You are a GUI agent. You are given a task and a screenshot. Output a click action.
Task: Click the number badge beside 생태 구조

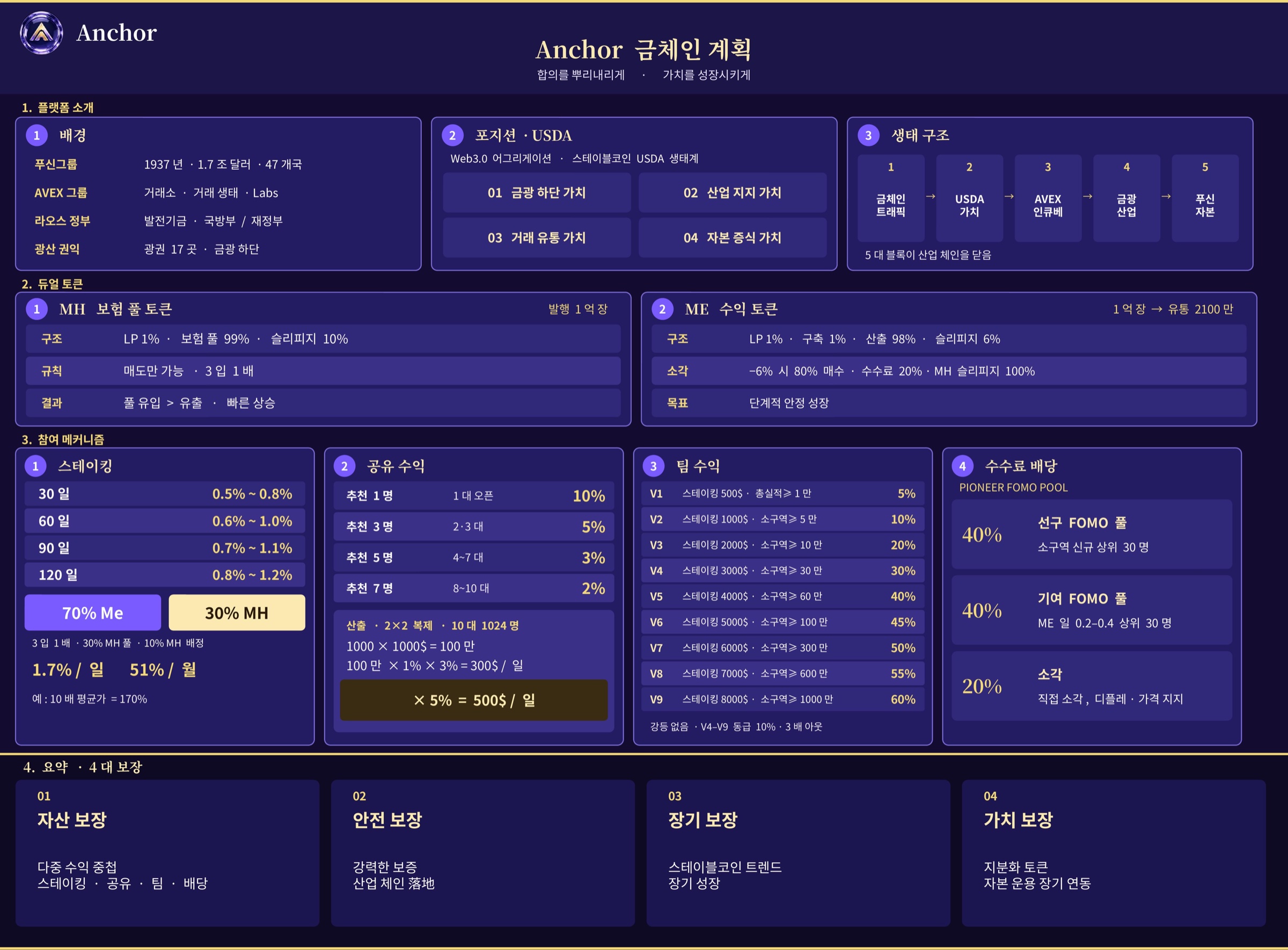click(x=869, y=135)
